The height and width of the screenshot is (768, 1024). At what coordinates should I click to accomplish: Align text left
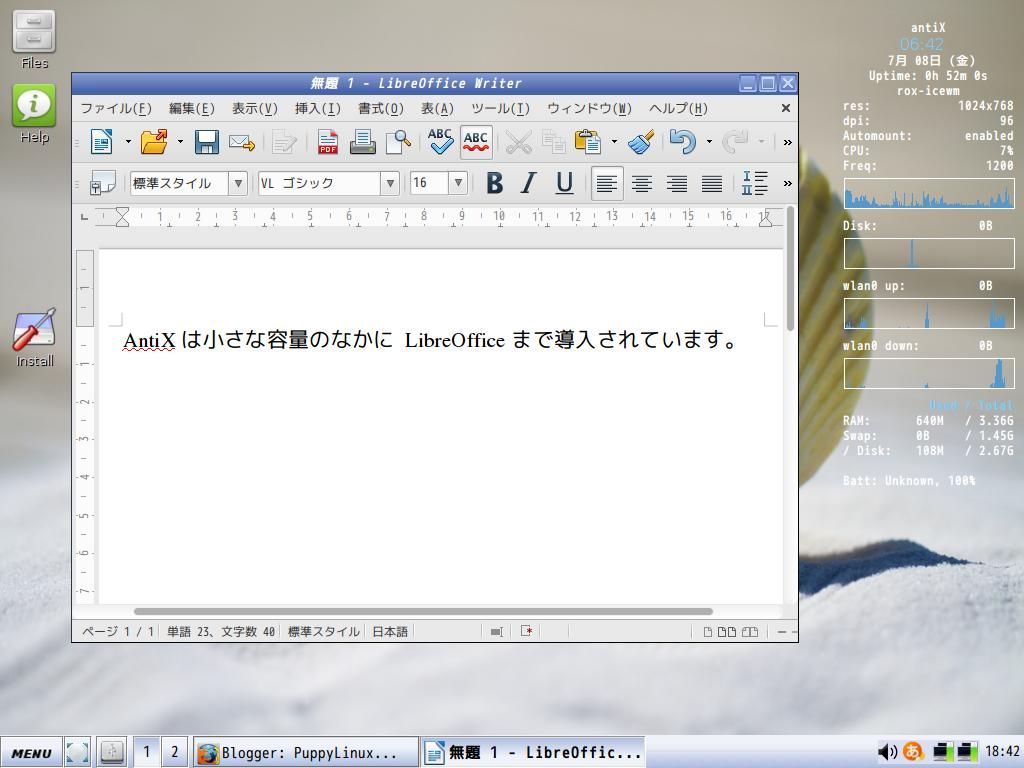click(x=607, y=184)
